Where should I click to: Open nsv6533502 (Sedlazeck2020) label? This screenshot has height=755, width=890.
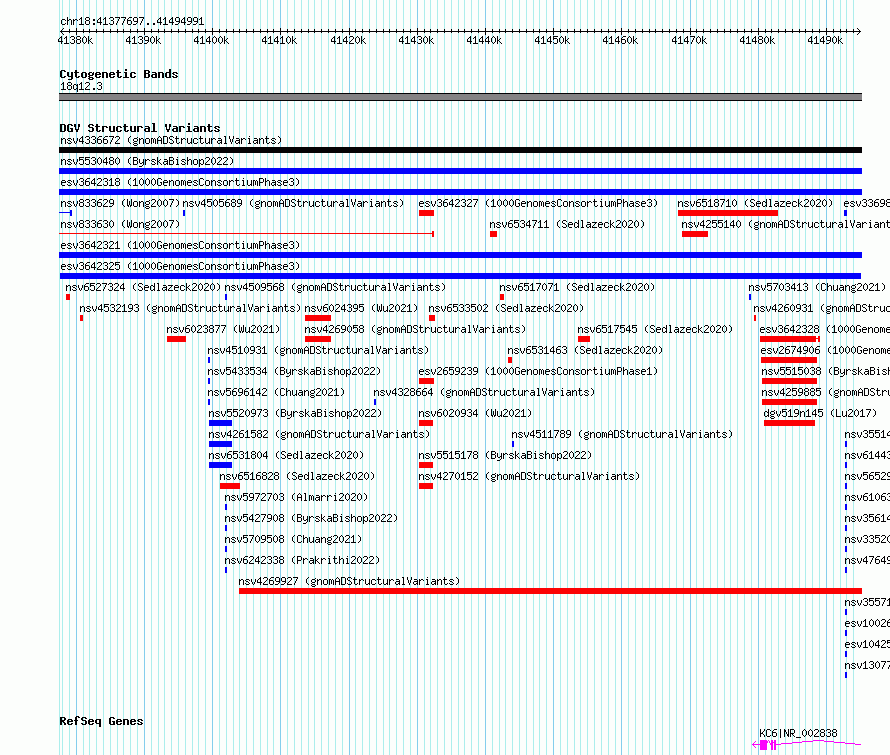[506, 308]
